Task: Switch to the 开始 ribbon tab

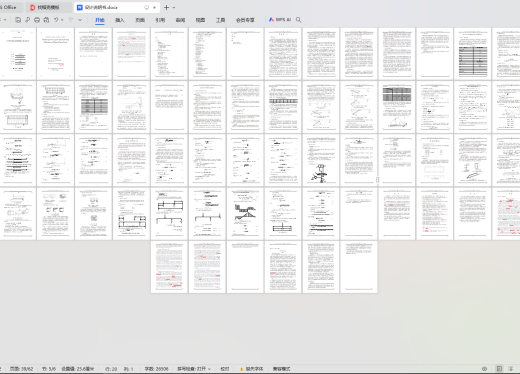Action: (x=100, y=20)
